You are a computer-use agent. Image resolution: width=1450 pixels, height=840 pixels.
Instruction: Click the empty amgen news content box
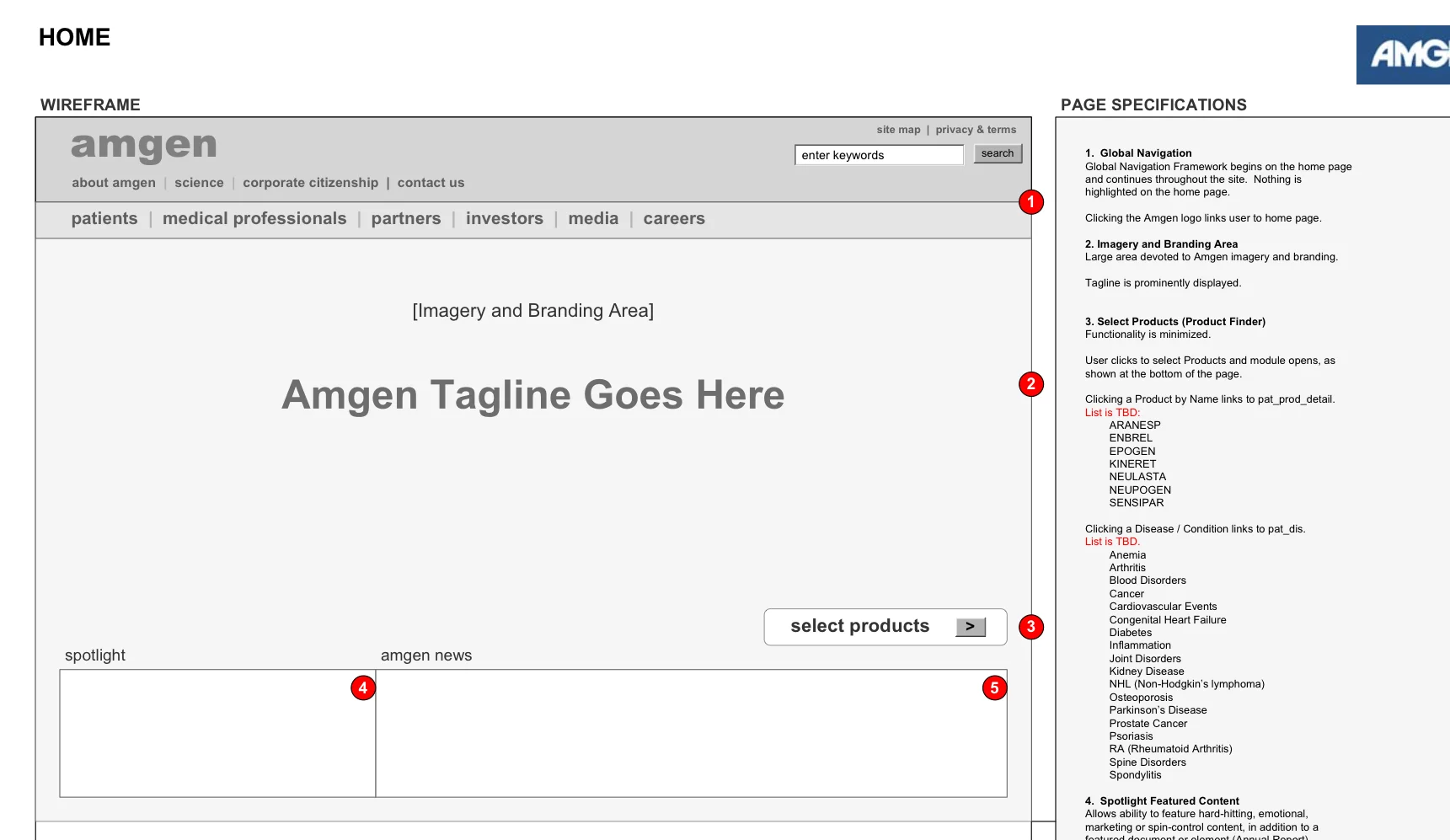692,733
